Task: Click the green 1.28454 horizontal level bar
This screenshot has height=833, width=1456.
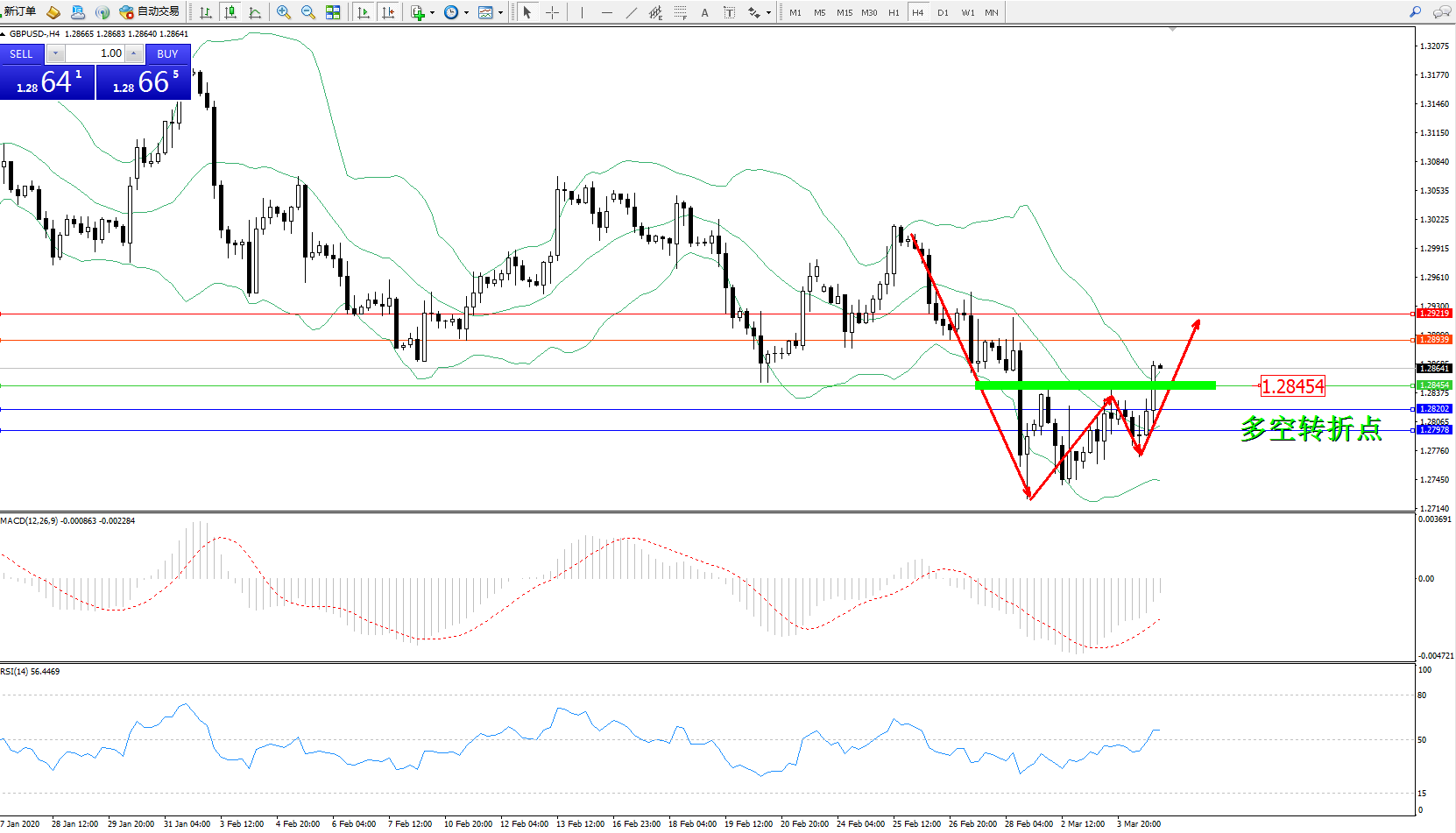Action: [x=1095, y=385]
